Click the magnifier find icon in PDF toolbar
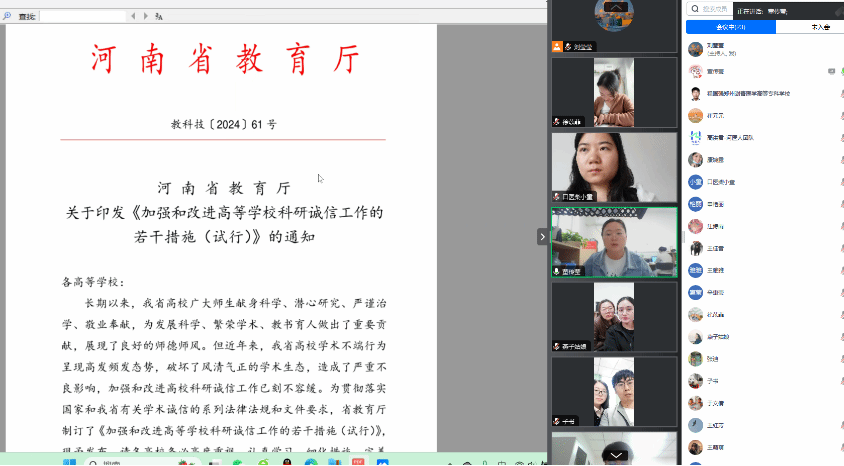The image size is (844, 466). [7, 16]
